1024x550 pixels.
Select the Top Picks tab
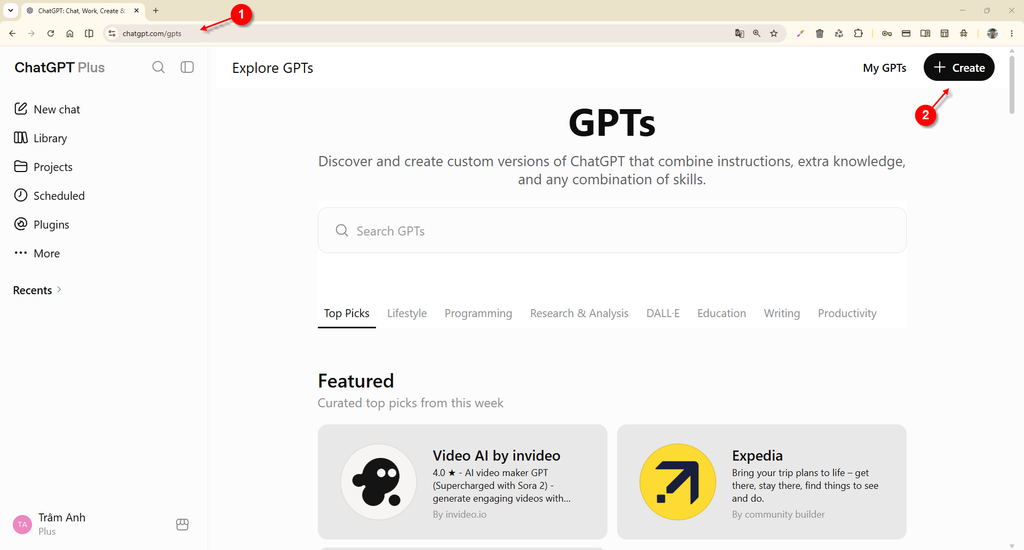[x=347, y=314]
